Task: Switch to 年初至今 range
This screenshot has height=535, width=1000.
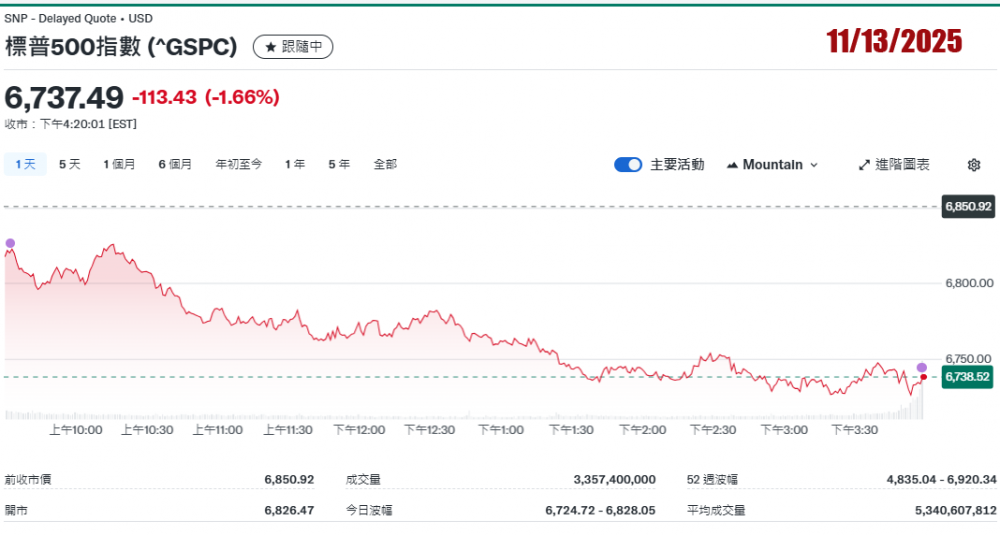Action: (x=238, y=164)
